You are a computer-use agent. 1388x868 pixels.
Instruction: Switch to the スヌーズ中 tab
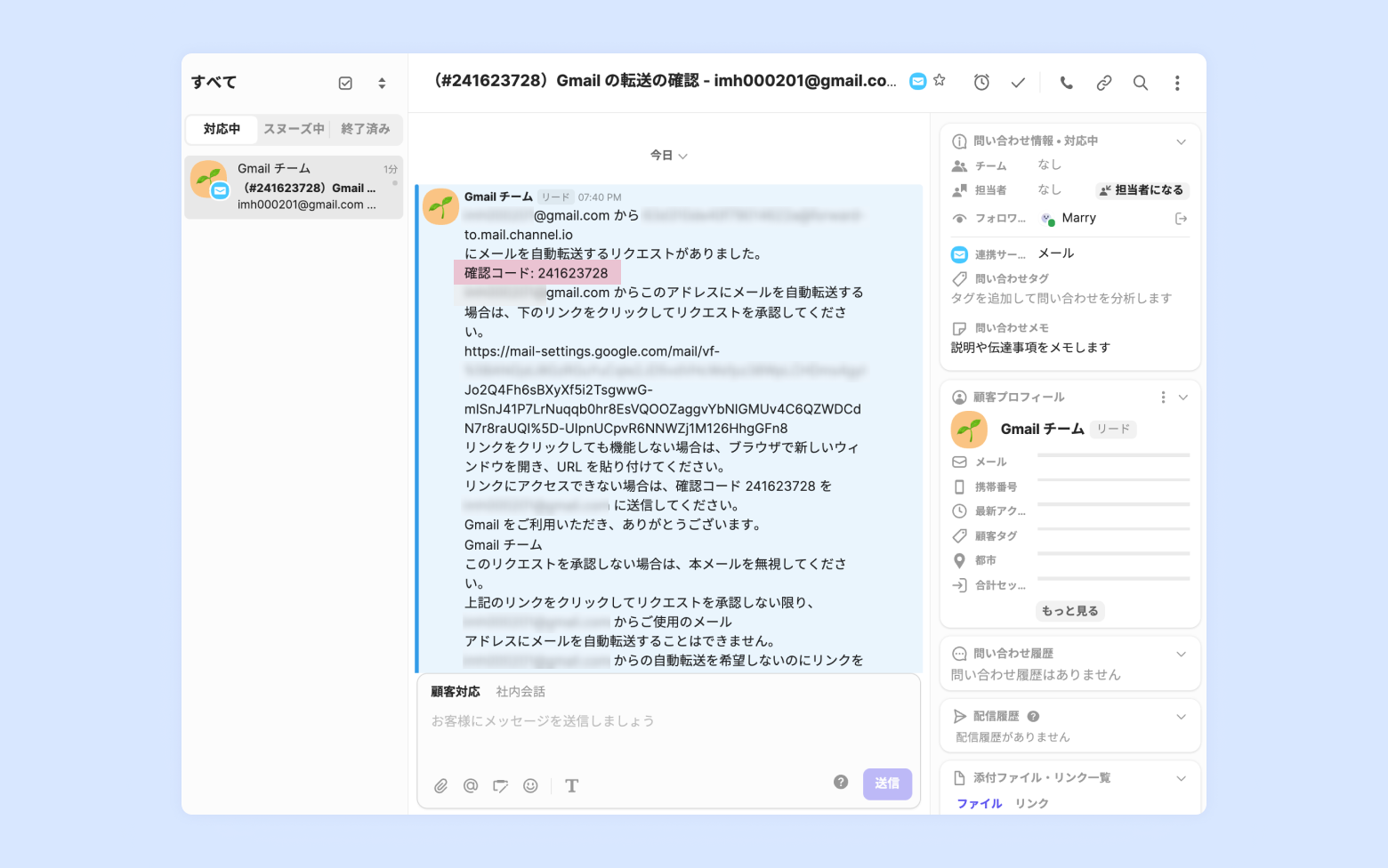(x=294, y=129)
